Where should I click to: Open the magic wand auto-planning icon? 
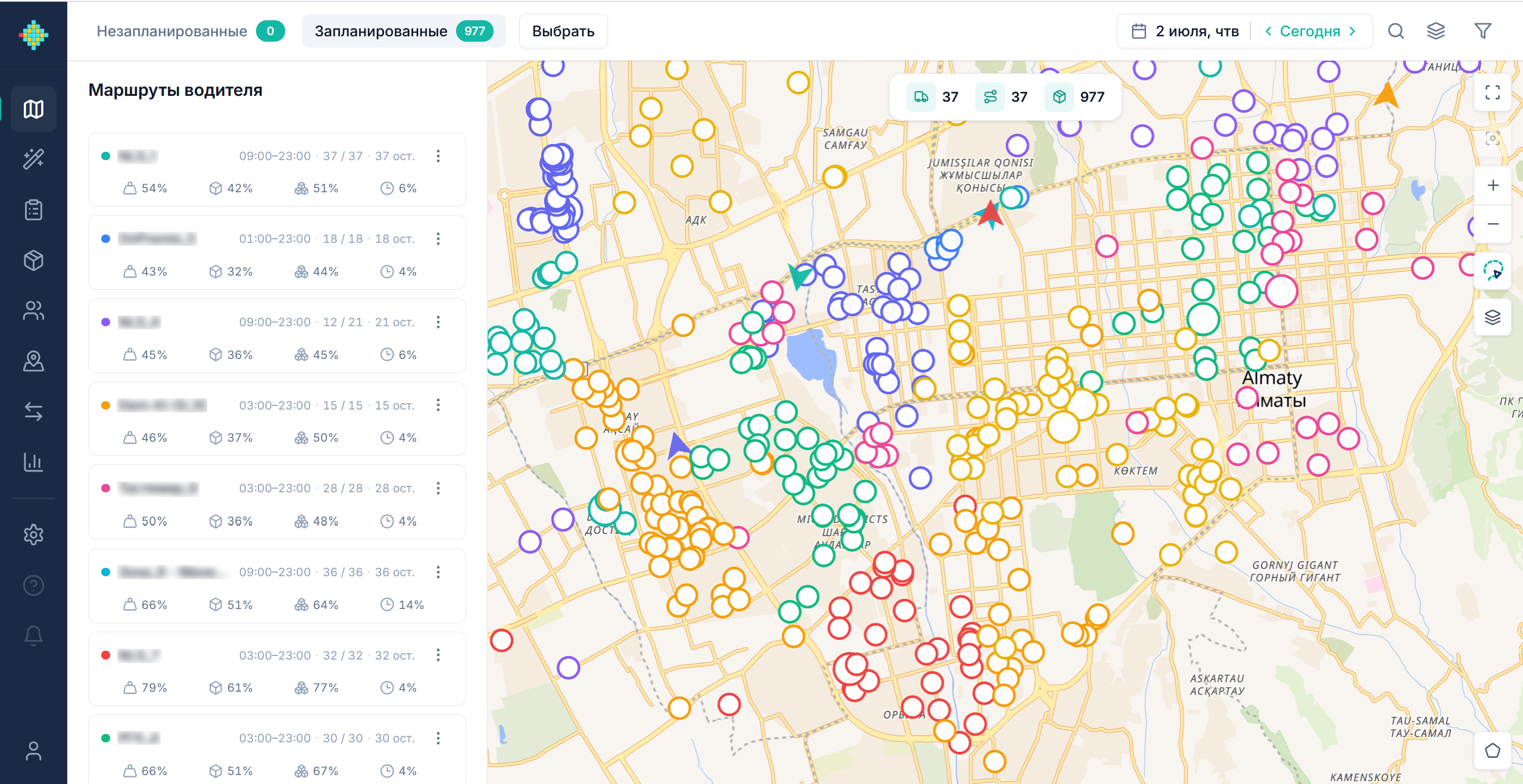pyautogui.click(x=33, y=159)
